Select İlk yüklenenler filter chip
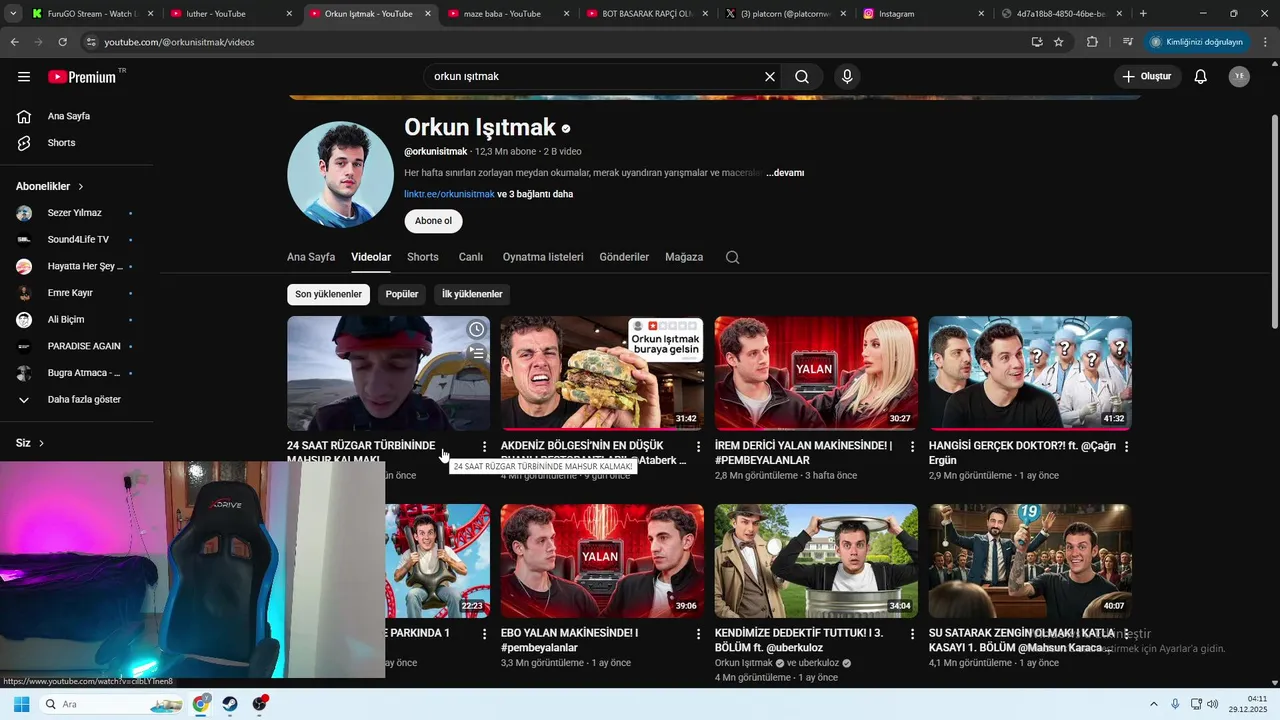The image size is (1280, 720). click(472, 294)
